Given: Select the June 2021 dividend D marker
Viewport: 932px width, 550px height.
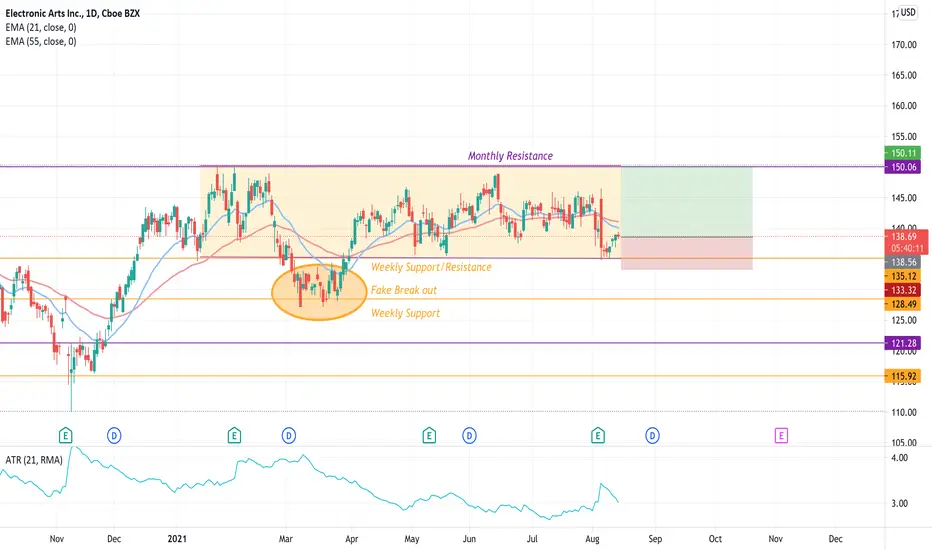Looking at the screenshot, I should [470, 436].
